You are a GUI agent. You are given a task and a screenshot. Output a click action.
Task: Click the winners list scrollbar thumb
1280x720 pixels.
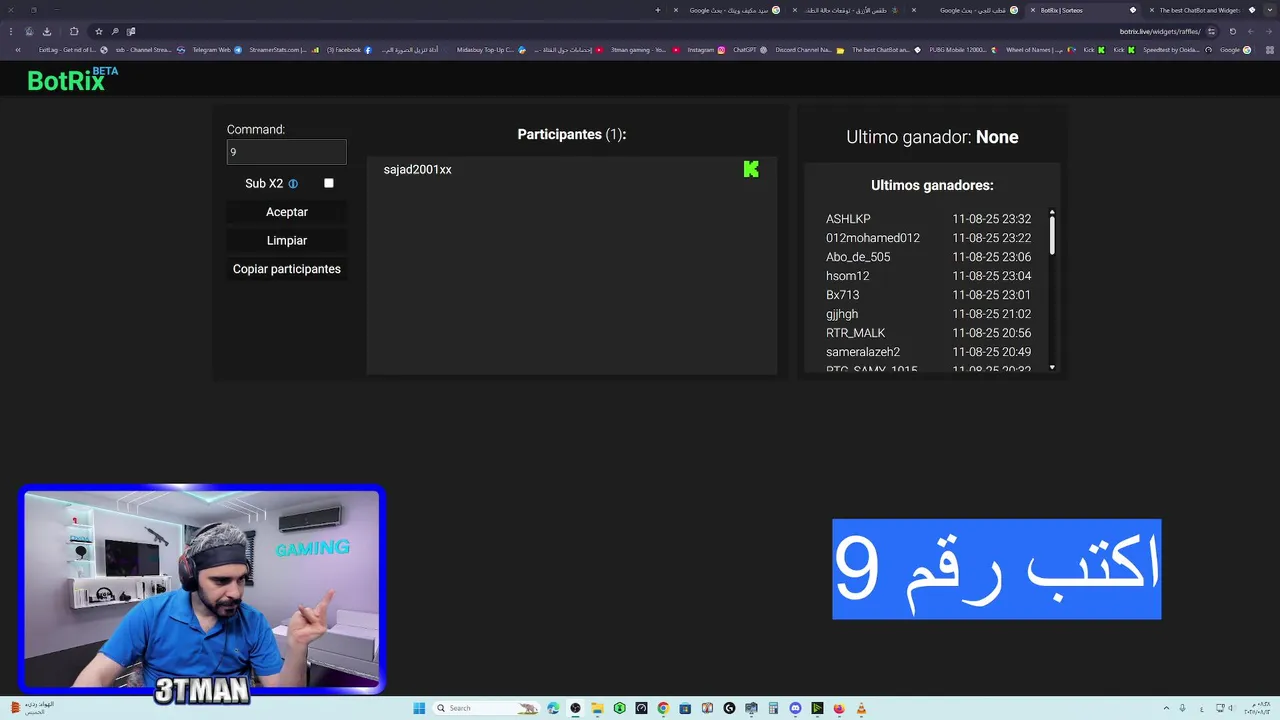[1052, 236]
